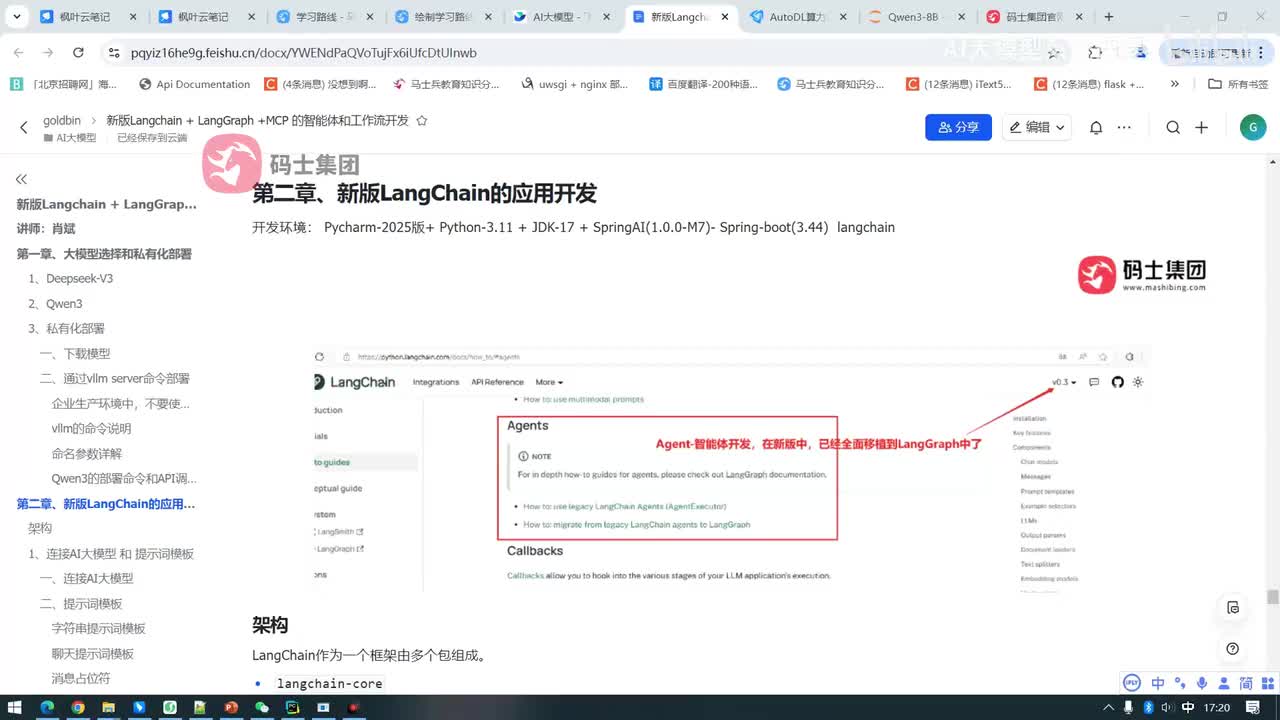Jump to 3、私有化部署 in the outline
The image size is (1280, 720).
click(67, 328)
